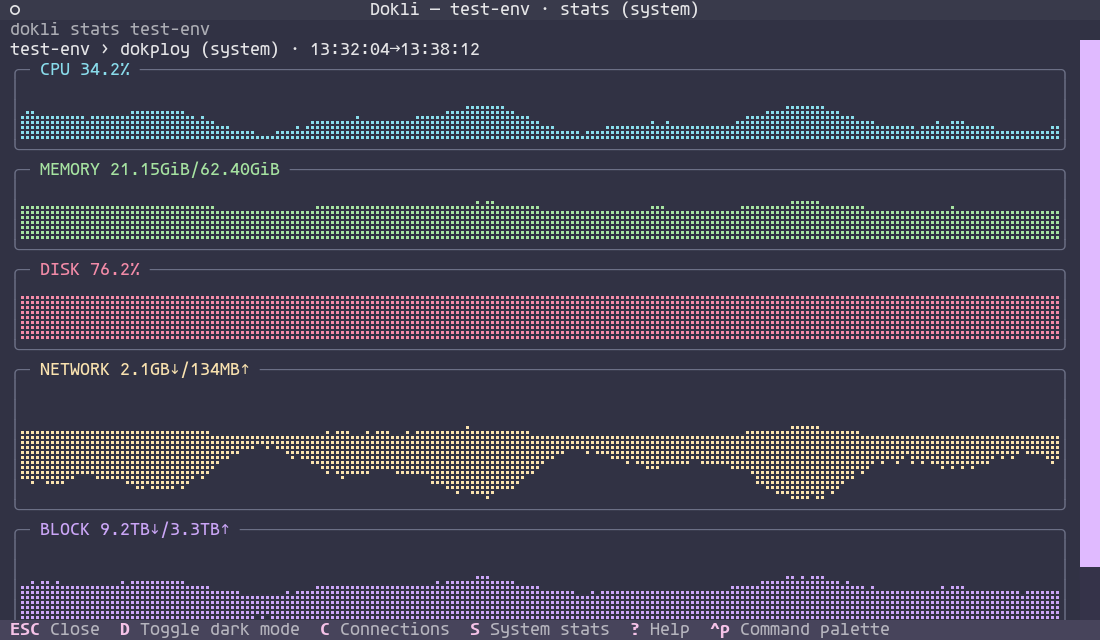
Task: Click the vertical scrollbar thumb
Action: pyautogui.click(x=1089, y=303)
